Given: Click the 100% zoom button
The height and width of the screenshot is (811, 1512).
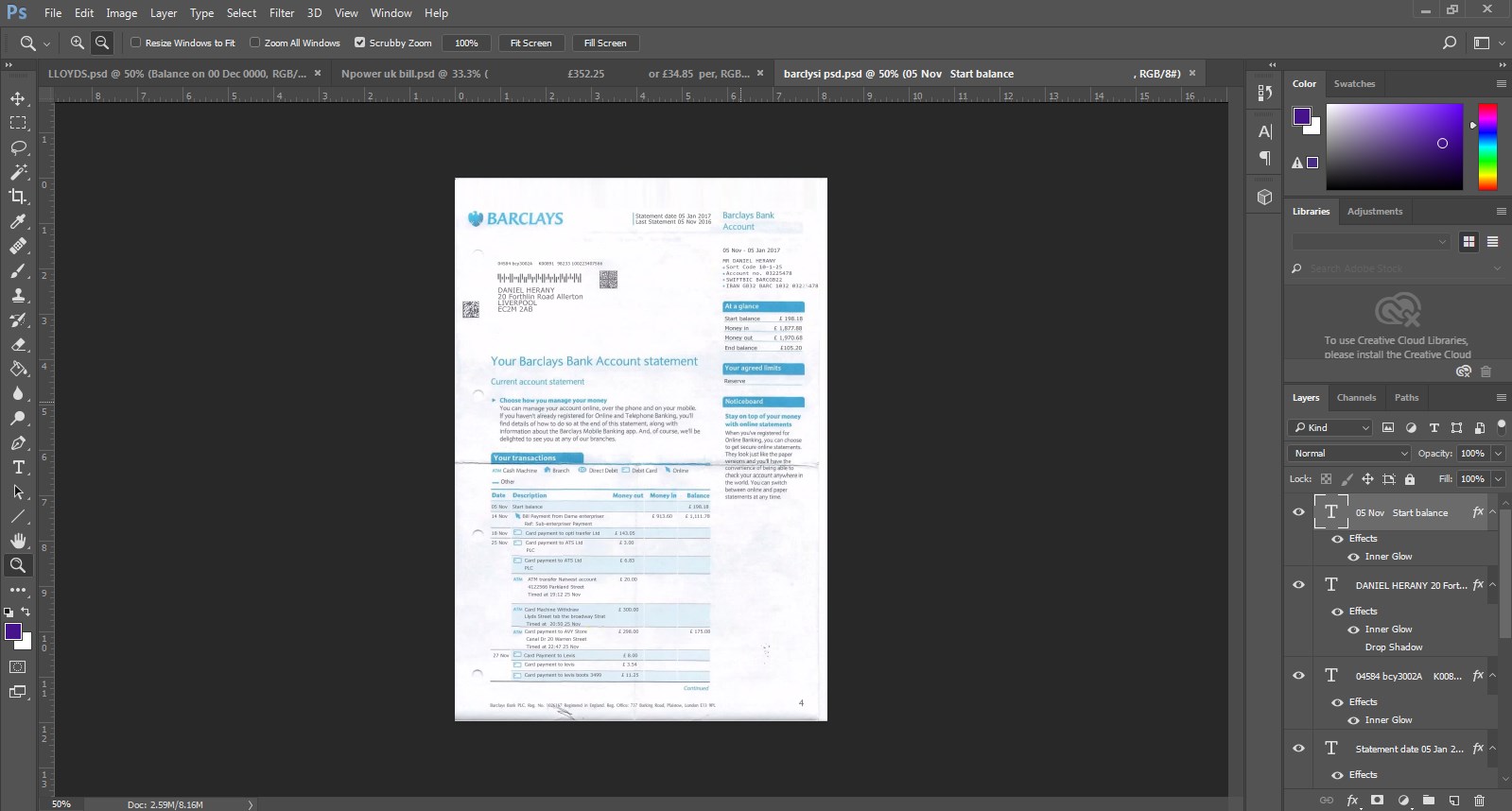Looking at the screenshot, I should click(x=467, y=43).
